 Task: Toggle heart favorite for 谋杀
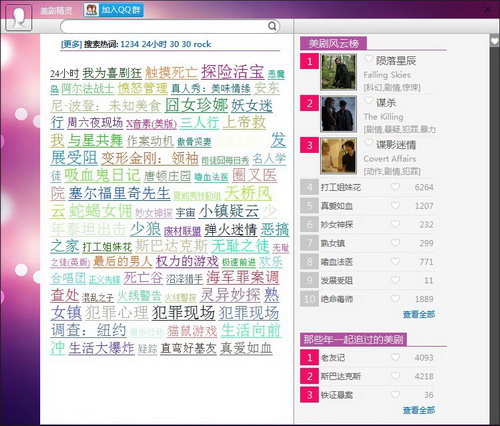(368, 101)
